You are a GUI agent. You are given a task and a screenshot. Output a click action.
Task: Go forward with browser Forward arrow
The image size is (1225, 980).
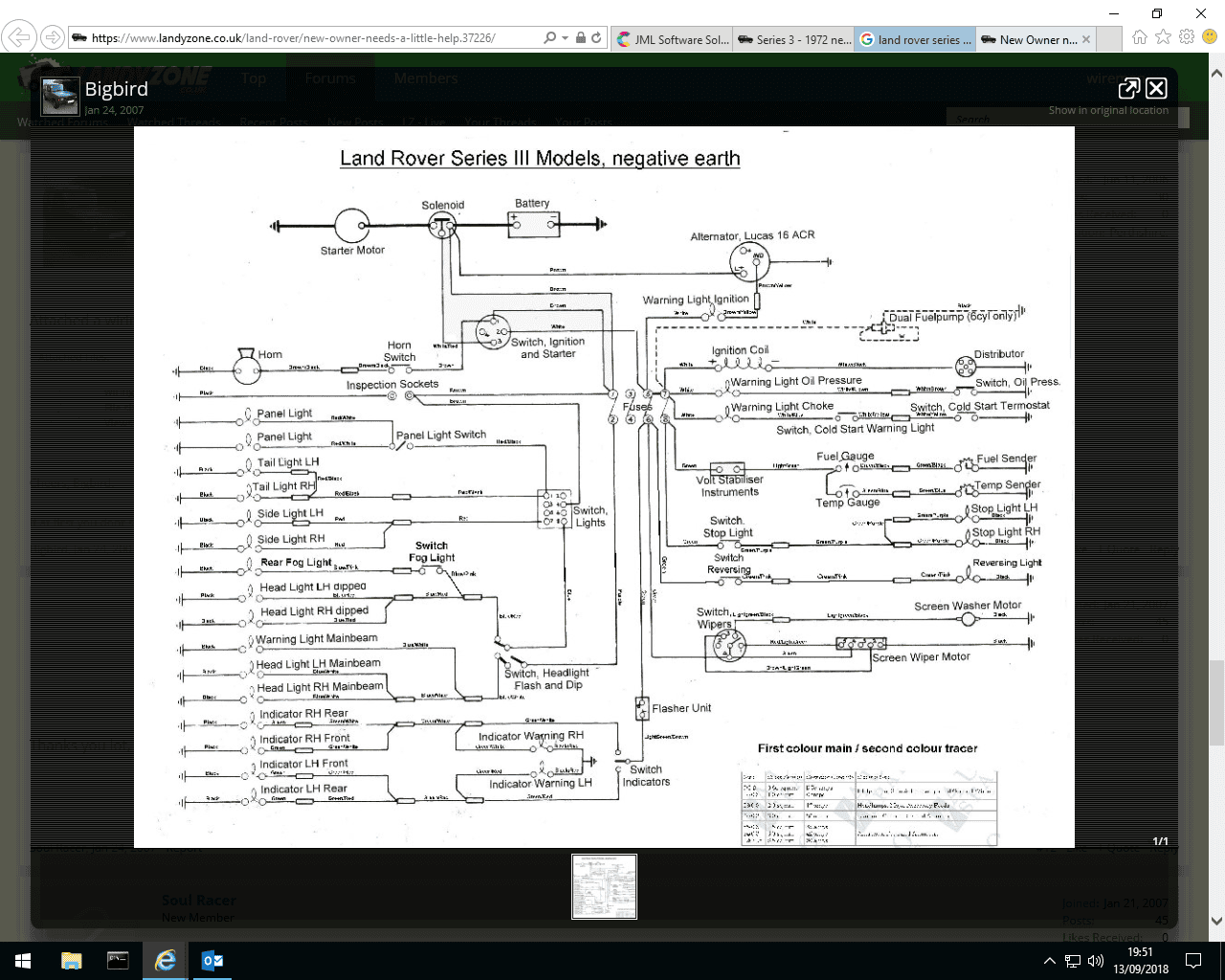click(x=53, y=38)
